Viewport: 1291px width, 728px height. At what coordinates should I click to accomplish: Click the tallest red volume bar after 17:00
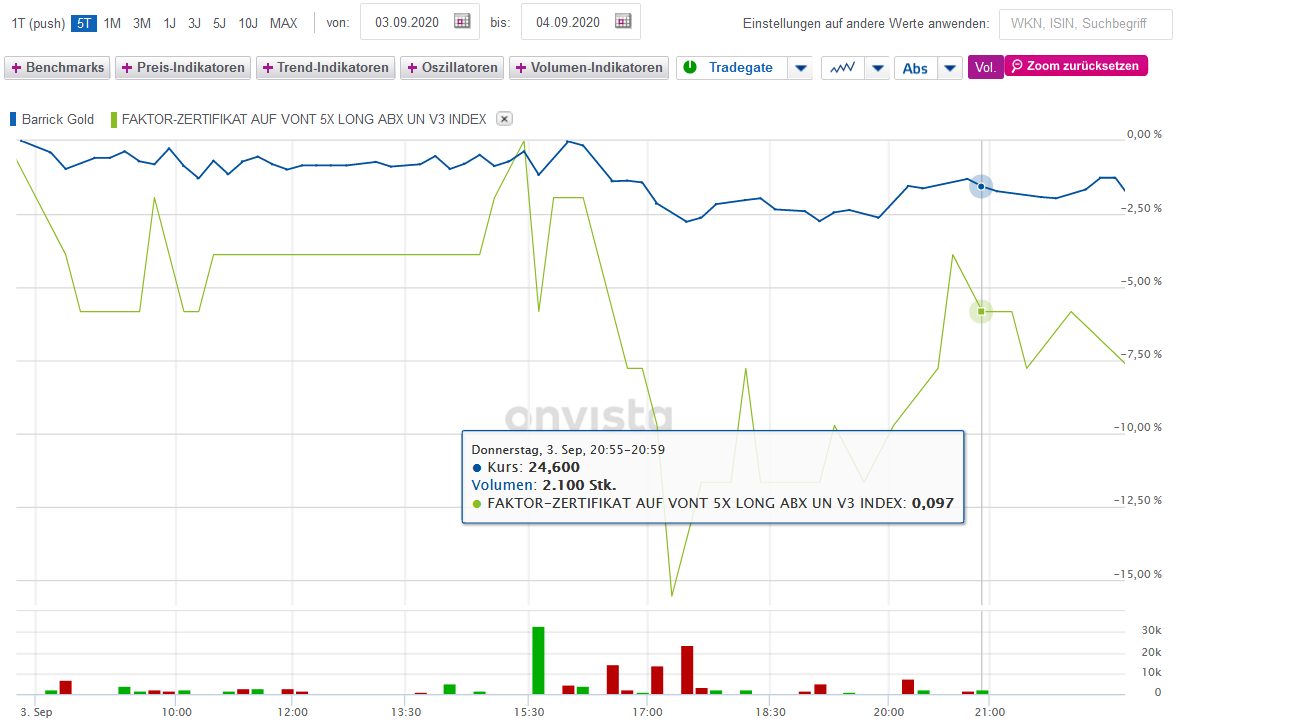pos(687,670)
